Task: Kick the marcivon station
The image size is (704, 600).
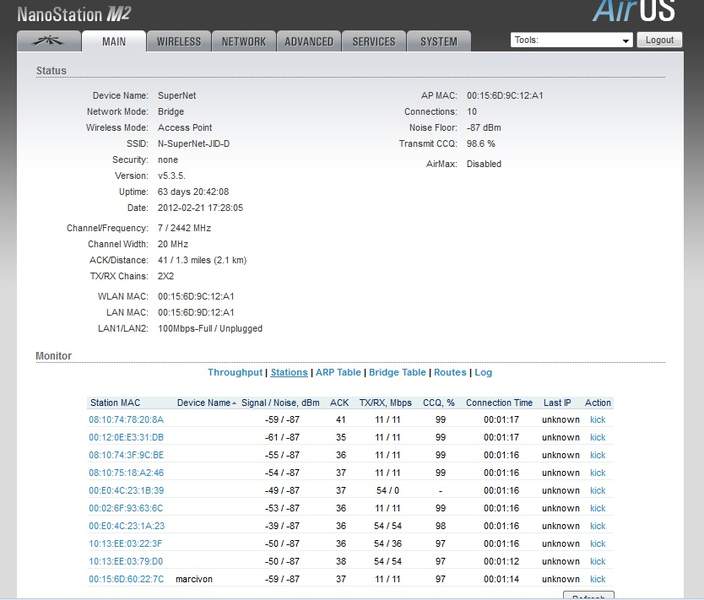Action: point(598,579)
